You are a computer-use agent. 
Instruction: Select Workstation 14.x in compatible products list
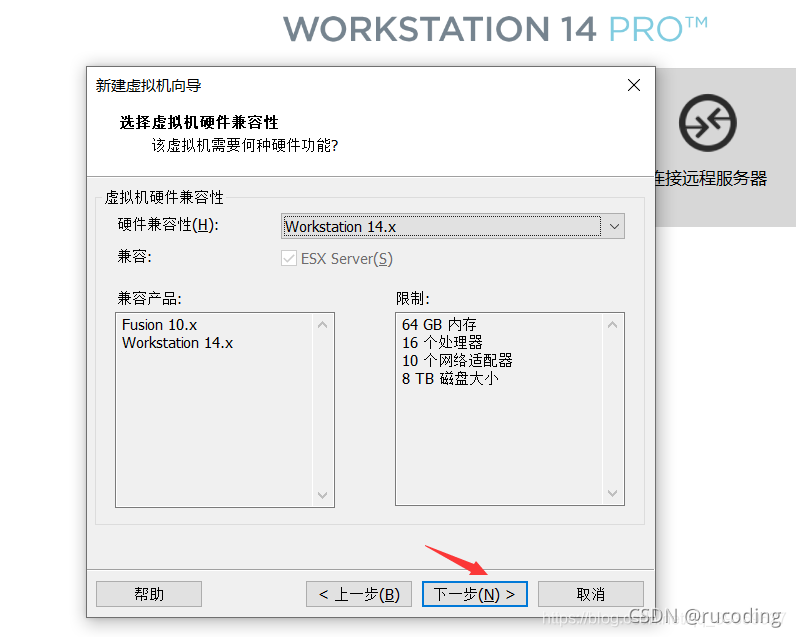coord(177,343)
